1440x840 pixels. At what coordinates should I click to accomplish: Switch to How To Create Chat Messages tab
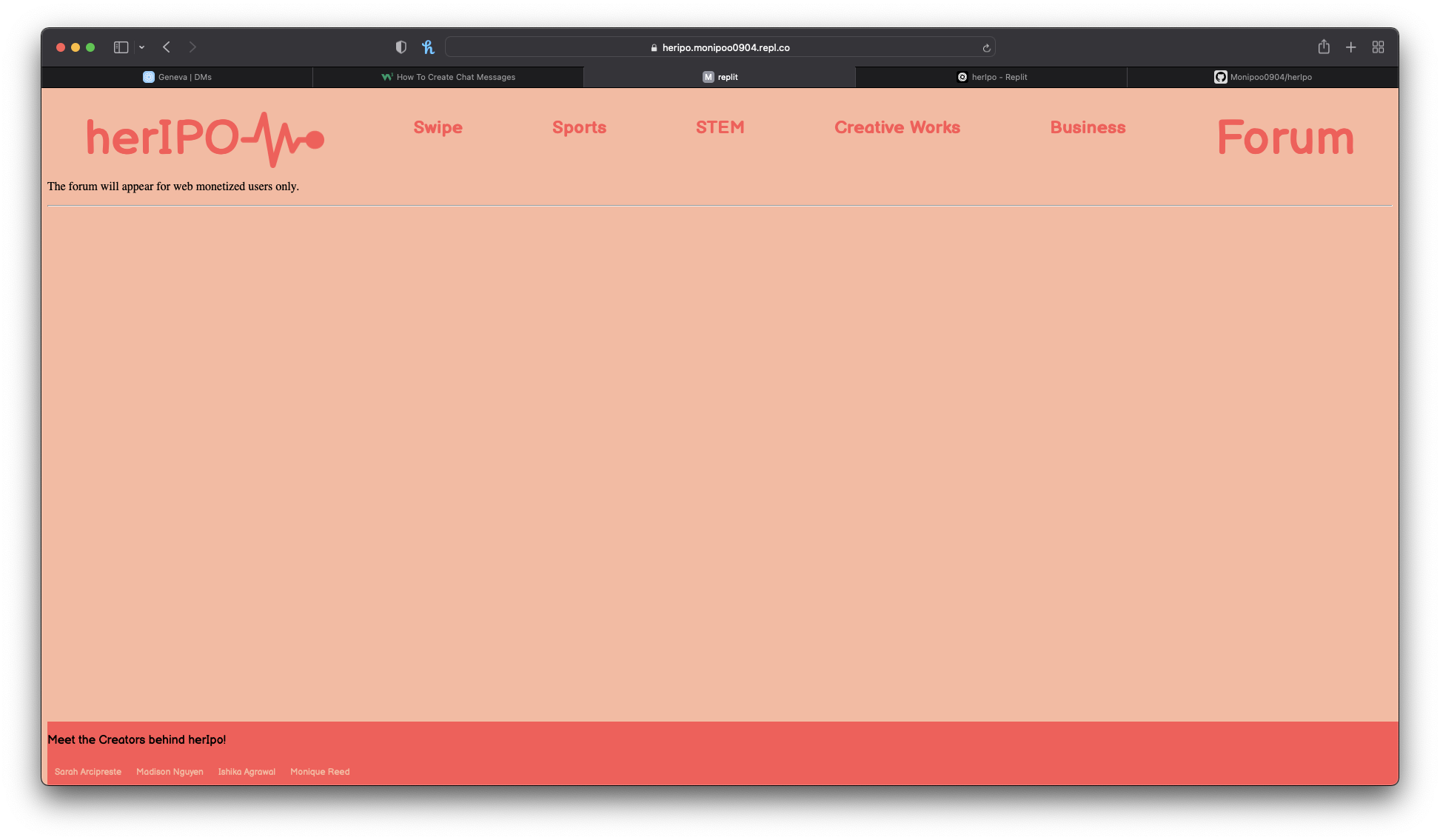tap(449, 77)
